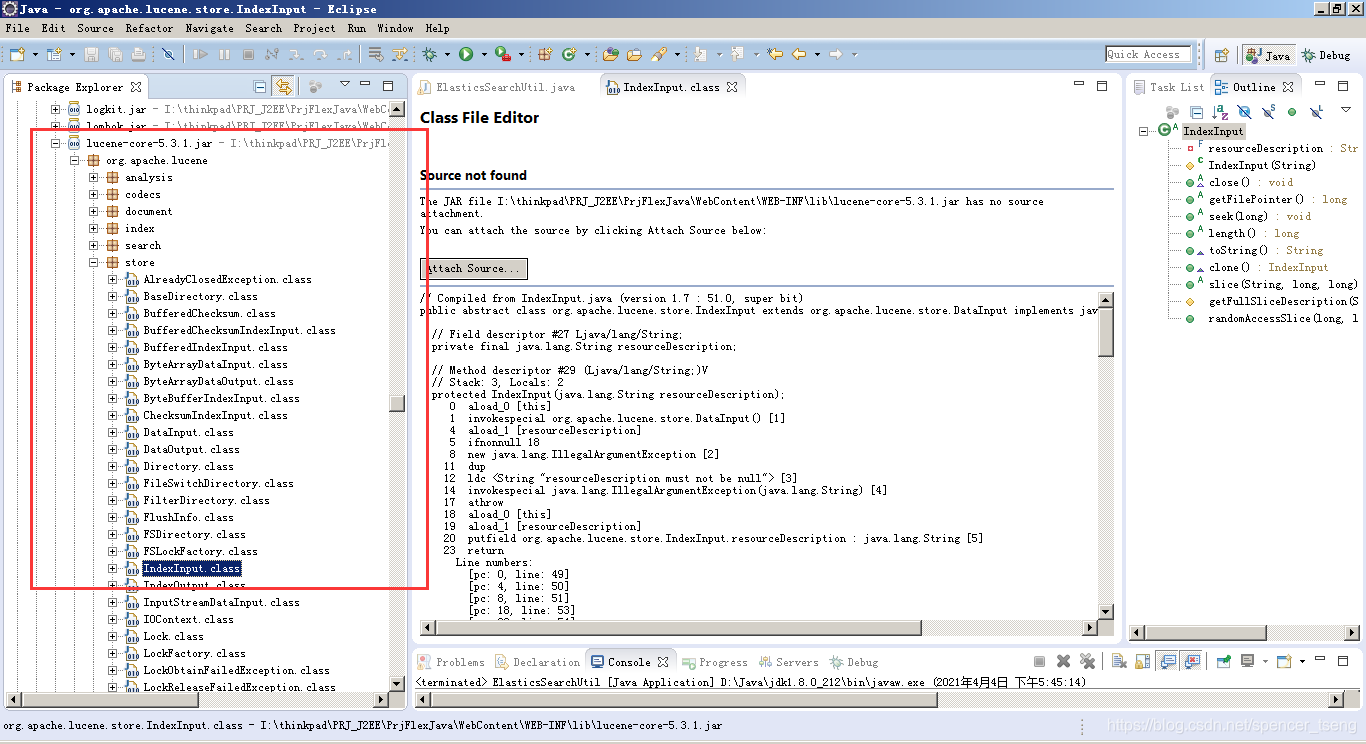Viewport: 1366px width, 744px height.
Task: Click the Attach Source button
Action: tap(473, 268)
